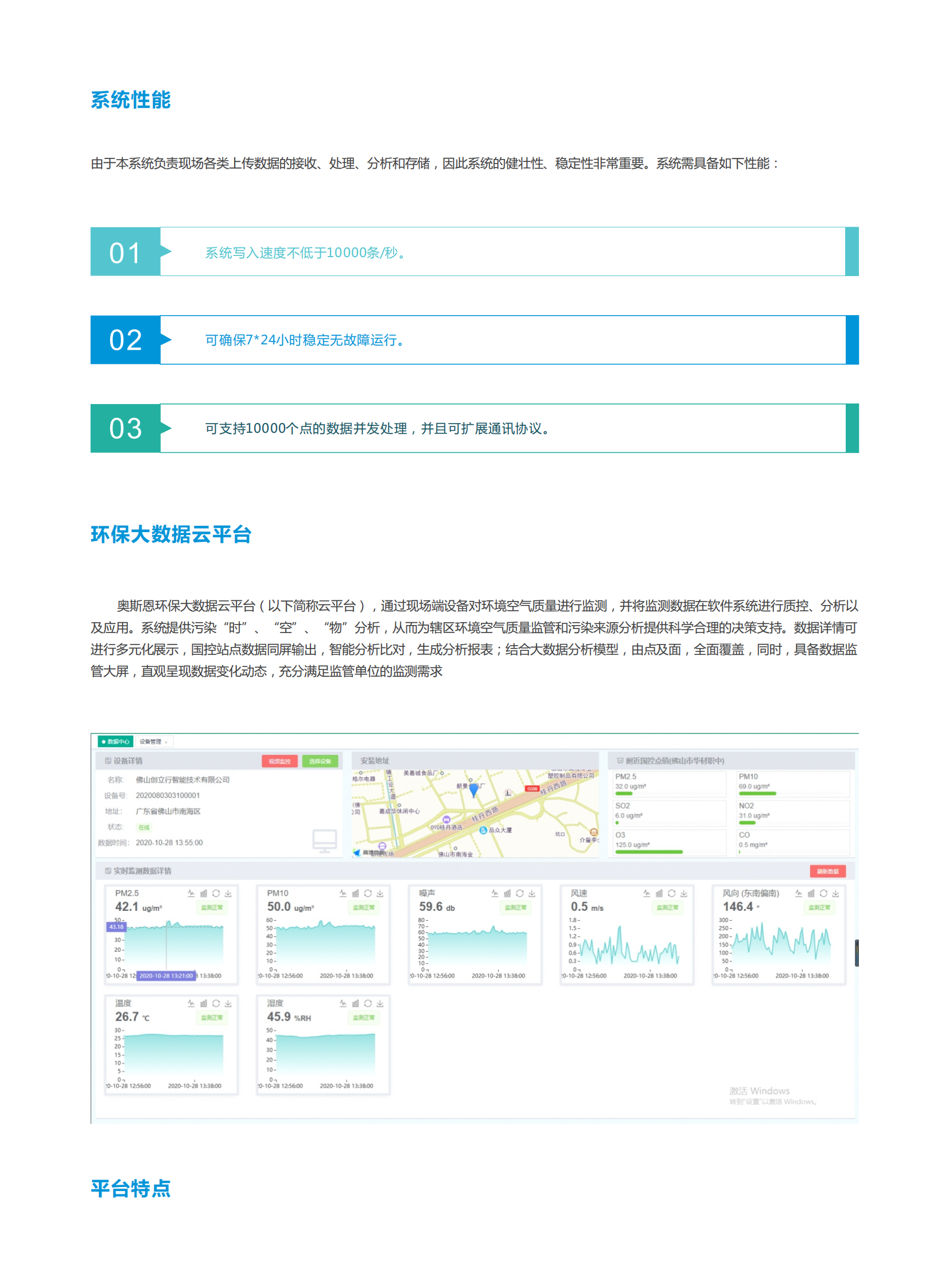
Task: Click the SO2 6.0 ug/m³ value
Action: coord(628,816)
